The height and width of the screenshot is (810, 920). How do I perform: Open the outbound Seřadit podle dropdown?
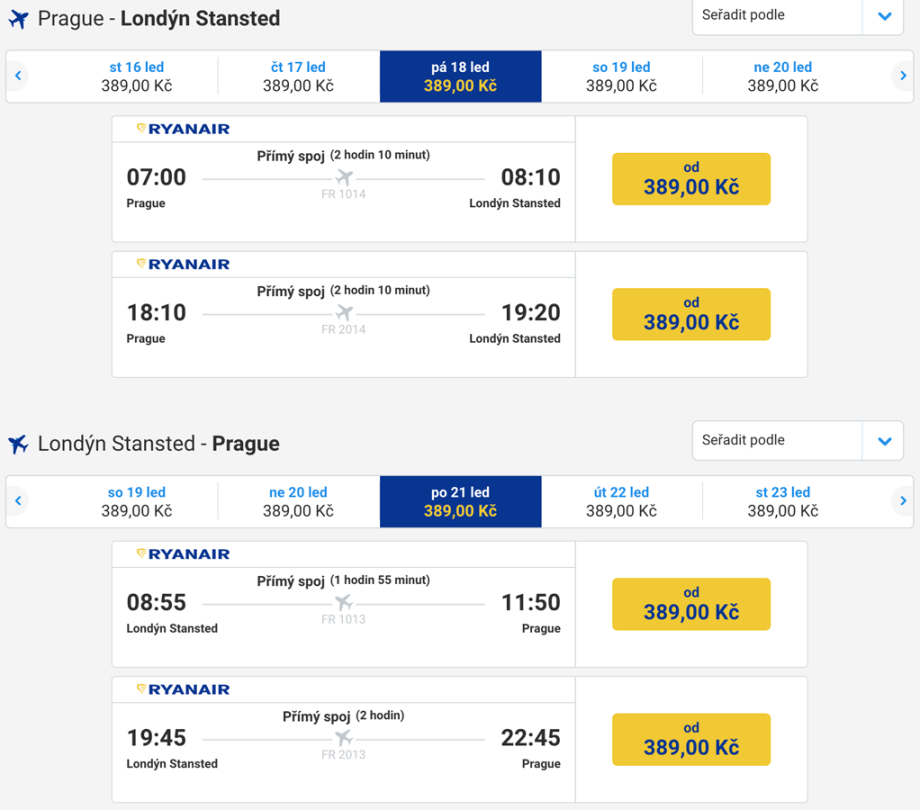(883, 16)
